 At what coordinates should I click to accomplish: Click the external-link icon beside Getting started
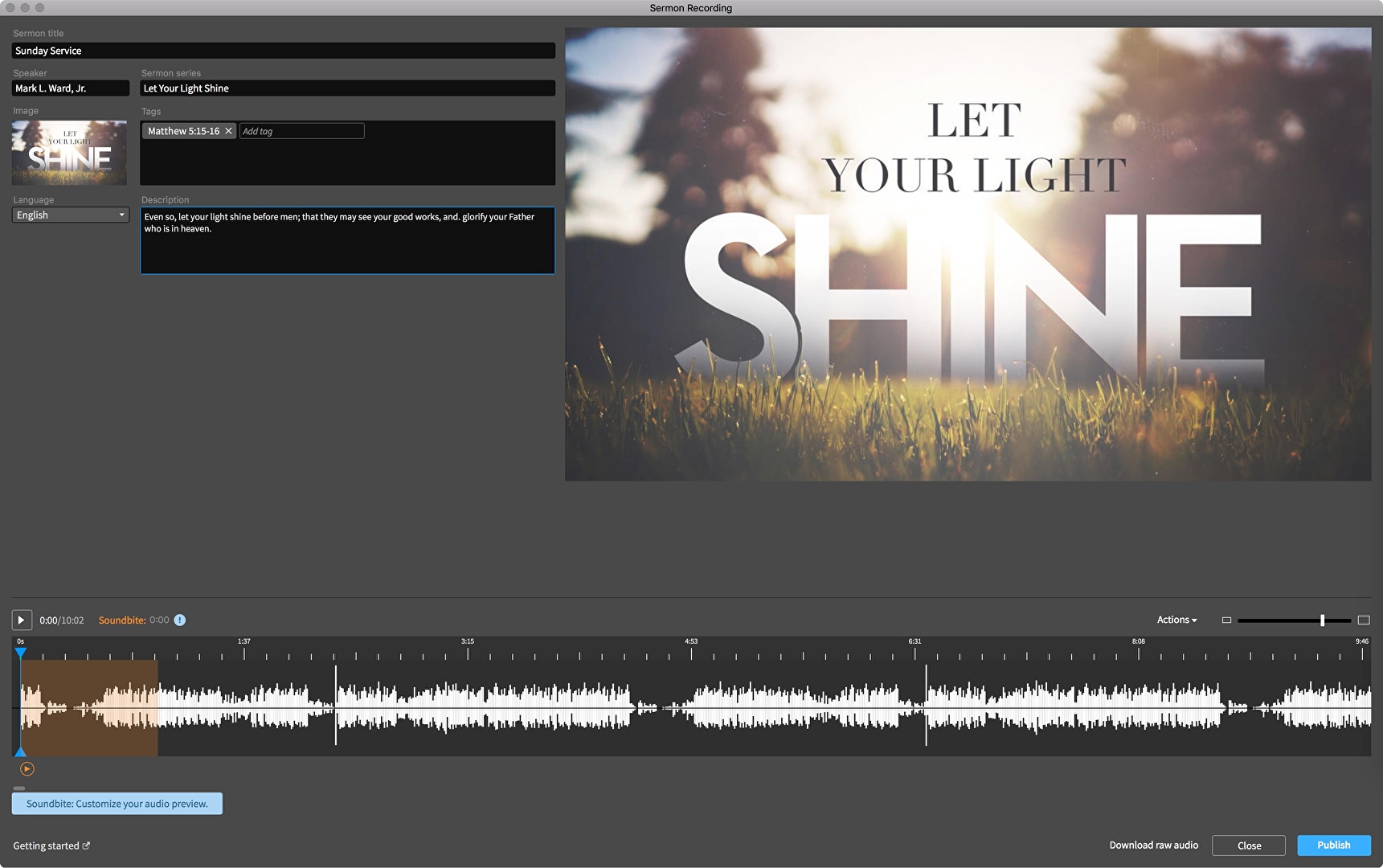tap(87, 845)
